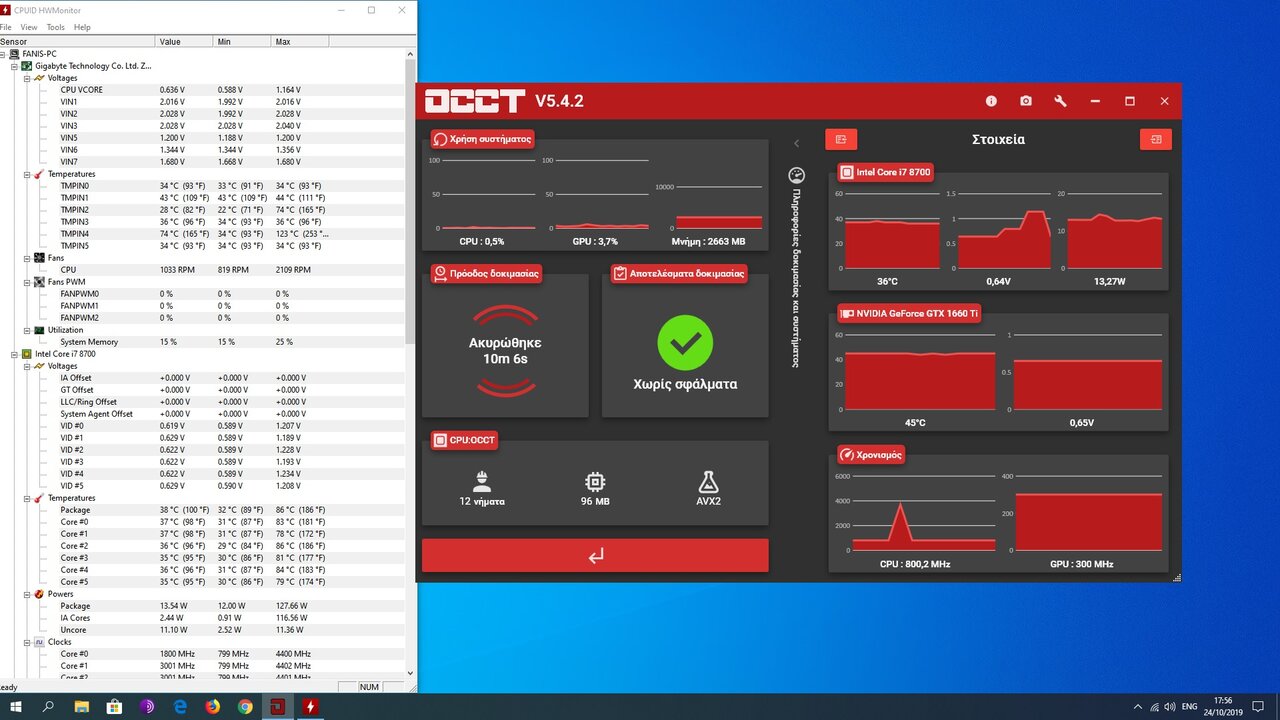Image resolution: width=1280 pixels, height=720 pixels.
Task: Click the 96 MB memory chip icon
Action: click(x=595, y=480)
